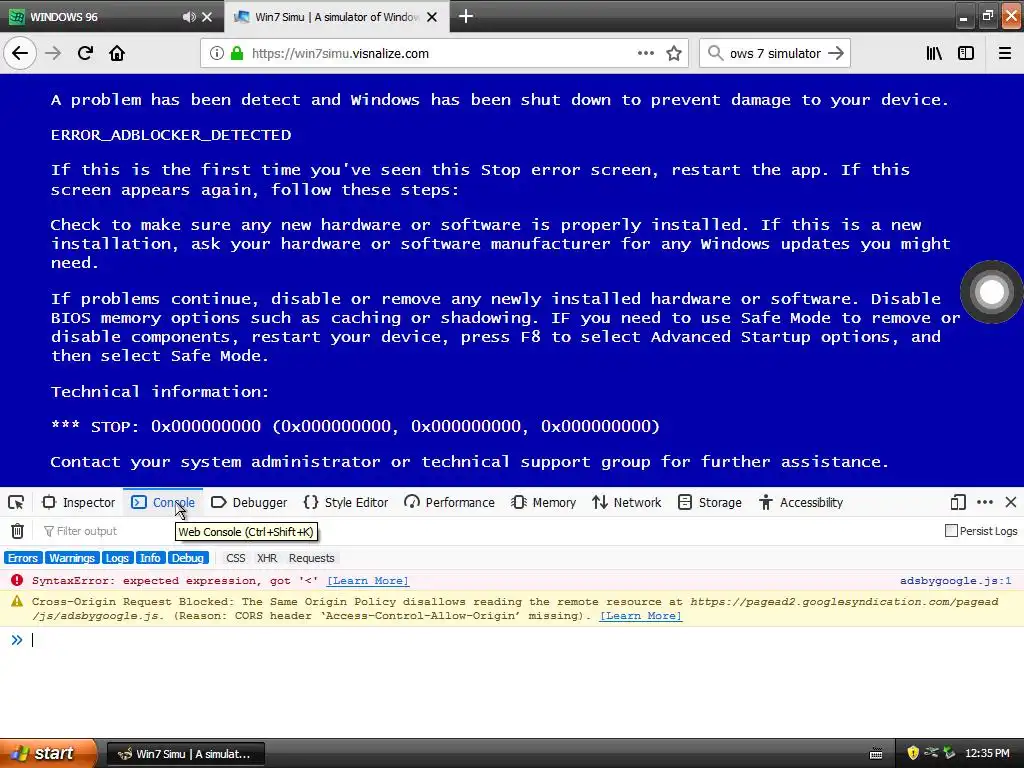
Task: Click the Technical information: heading text
Action: click(x=160, y=391)
